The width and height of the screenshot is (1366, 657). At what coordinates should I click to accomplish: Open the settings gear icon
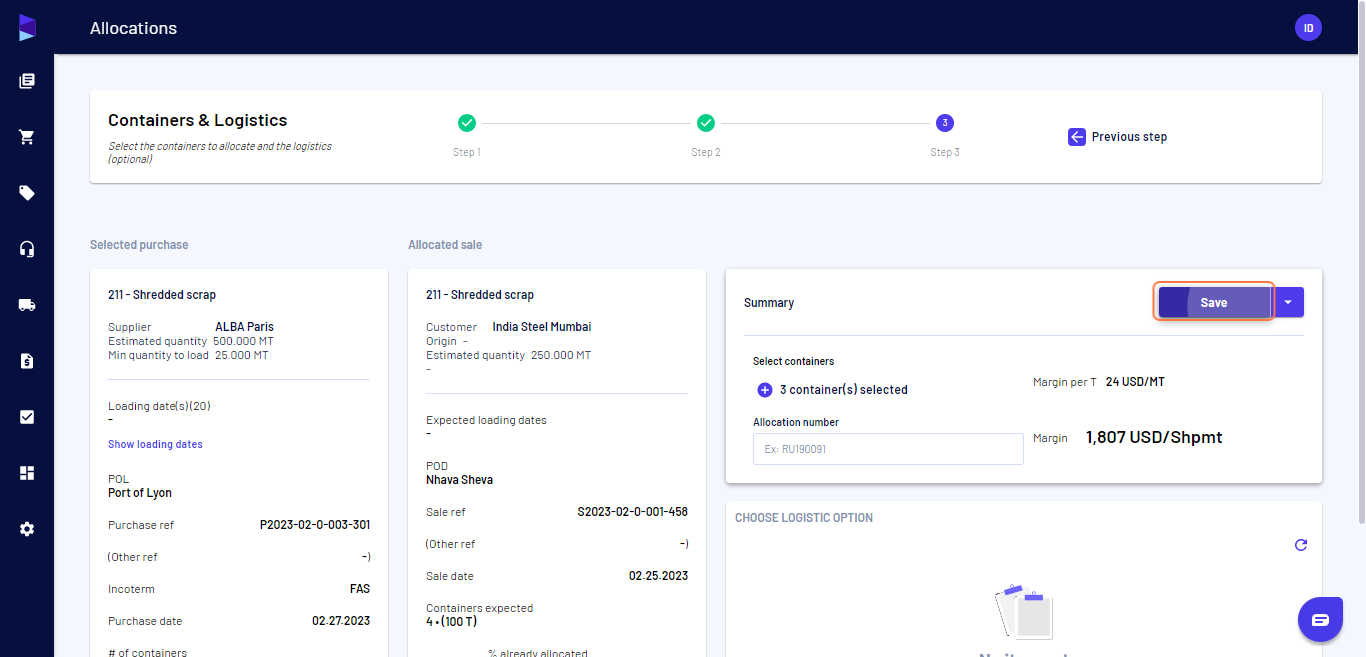[27, 529]
